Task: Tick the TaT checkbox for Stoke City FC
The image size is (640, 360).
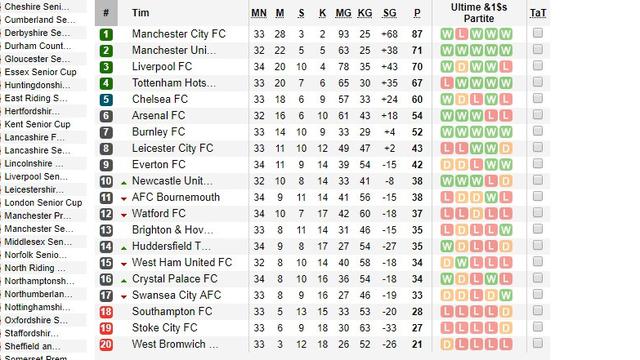Action: click(538, 327)
